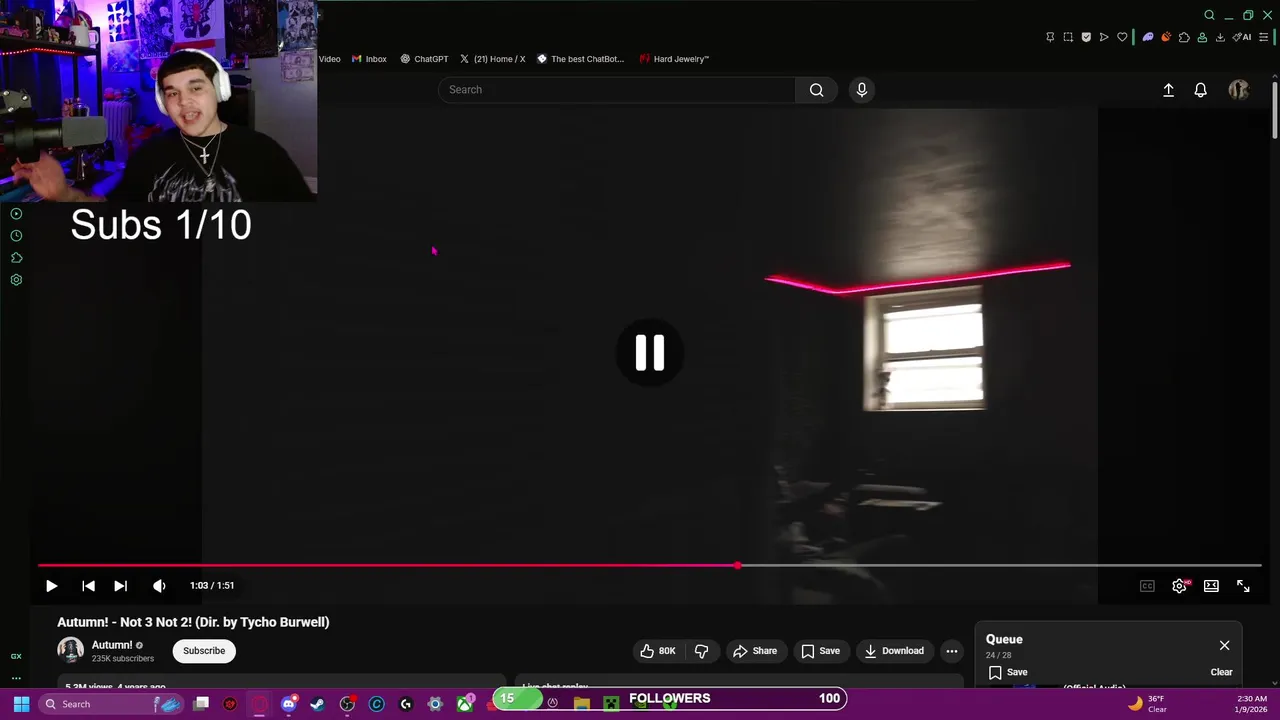Like the video with 80K likes
1280x720 pixels.
658,651
